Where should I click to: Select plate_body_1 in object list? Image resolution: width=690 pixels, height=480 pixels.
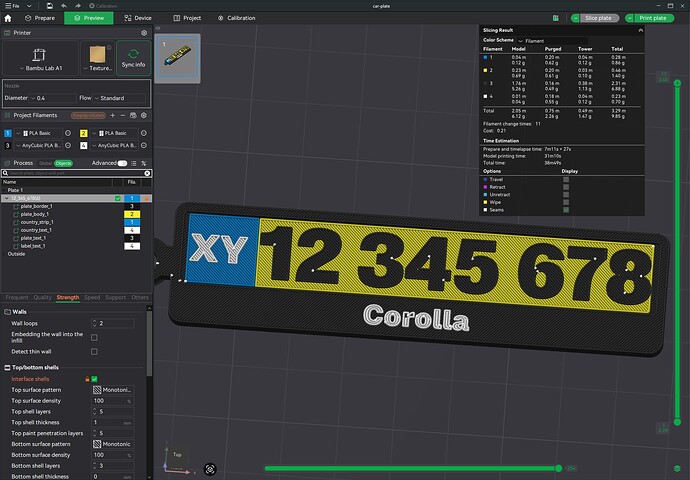pos(34,214)
